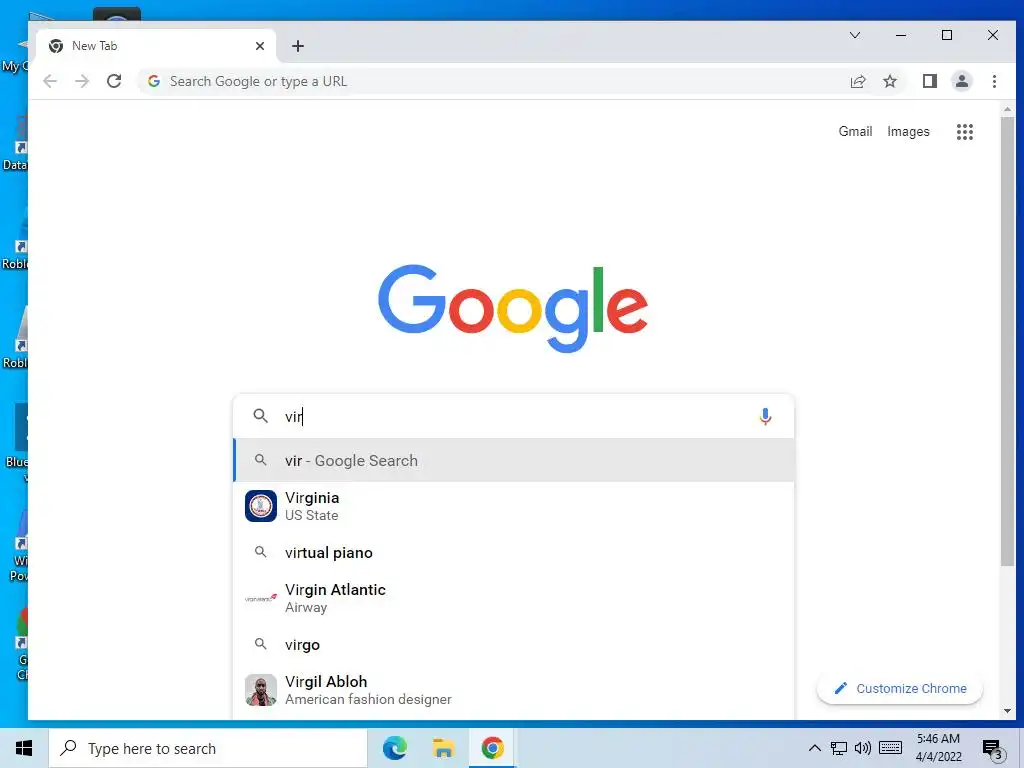1024x768 pixels.
Task: Open a new tab with the plus button
Action: (x=298, y=46)
